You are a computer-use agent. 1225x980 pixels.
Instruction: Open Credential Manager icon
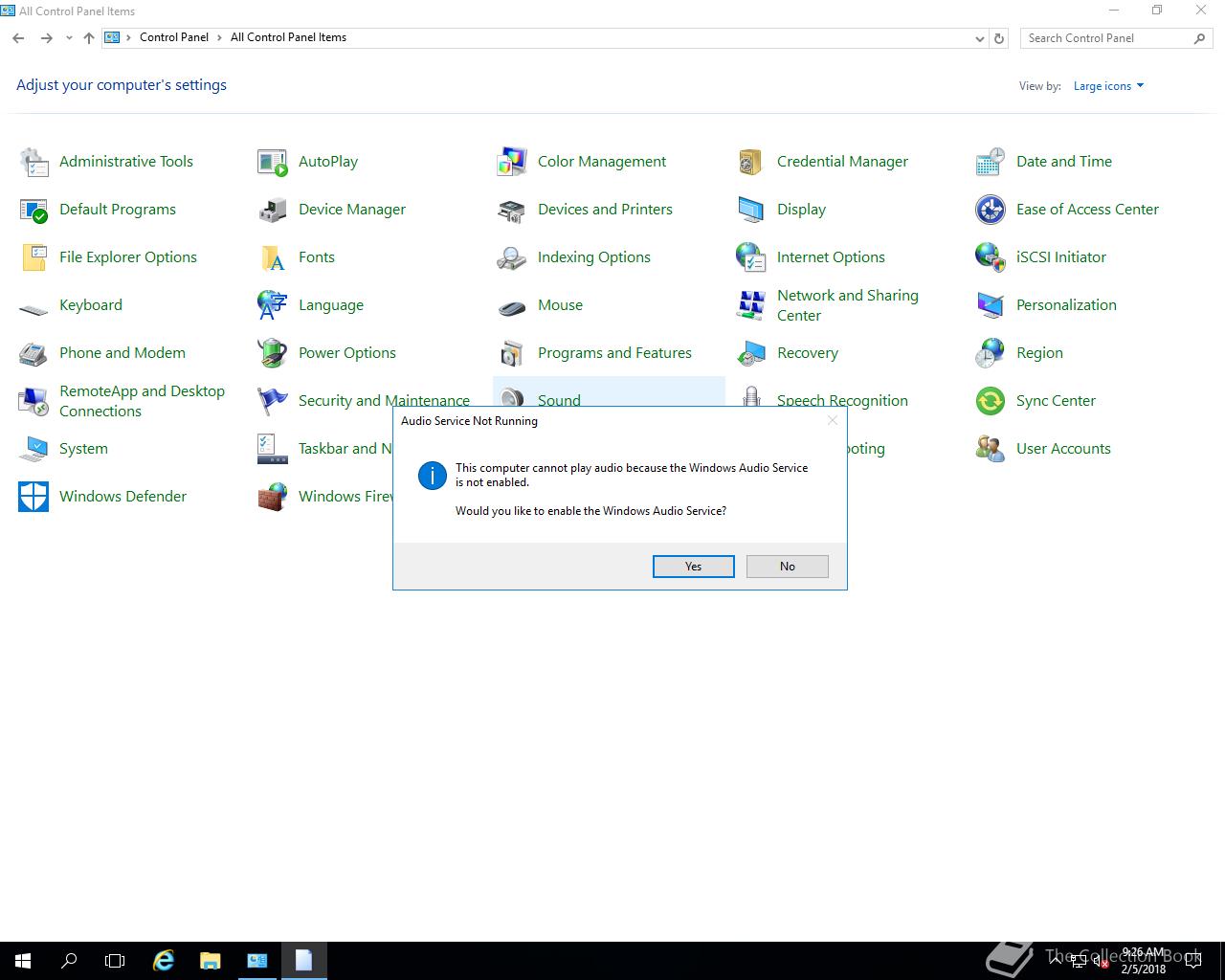coord(751,162)
